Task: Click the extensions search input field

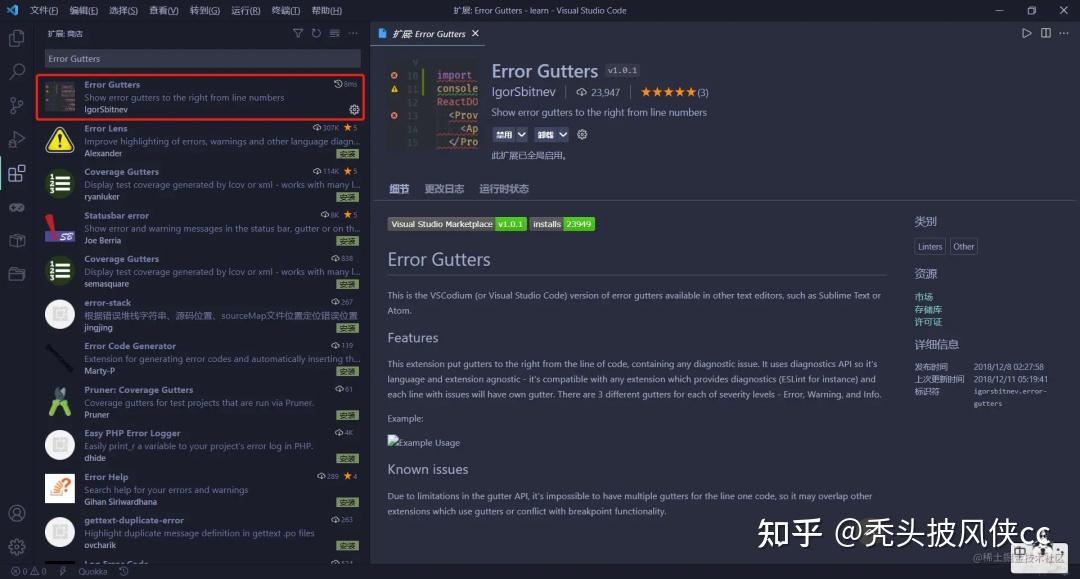Action: (202, 59)
